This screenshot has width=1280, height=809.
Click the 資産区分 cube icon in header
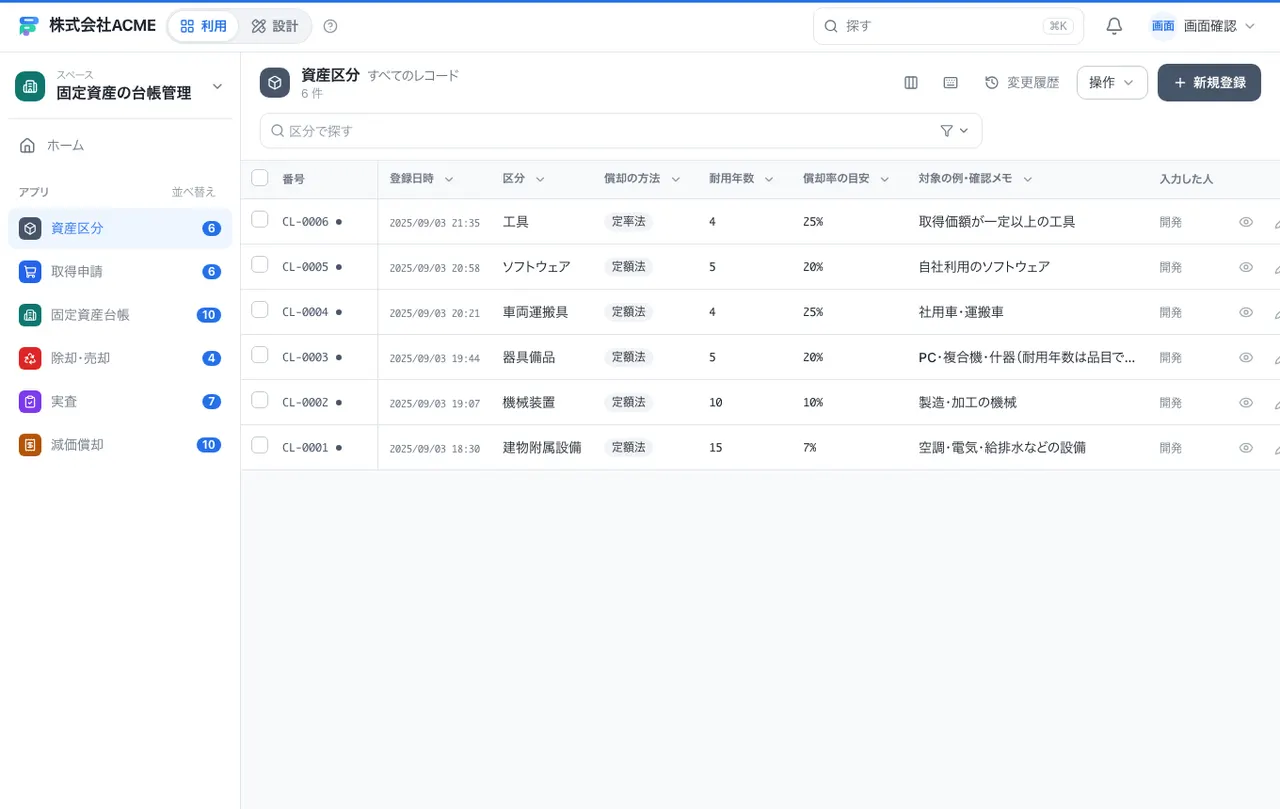tap(275, 83)
